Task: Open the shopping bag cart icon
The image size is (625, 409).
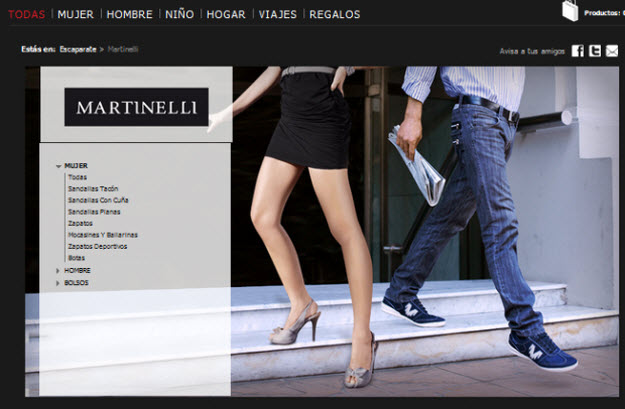Action: click(570, 11)
